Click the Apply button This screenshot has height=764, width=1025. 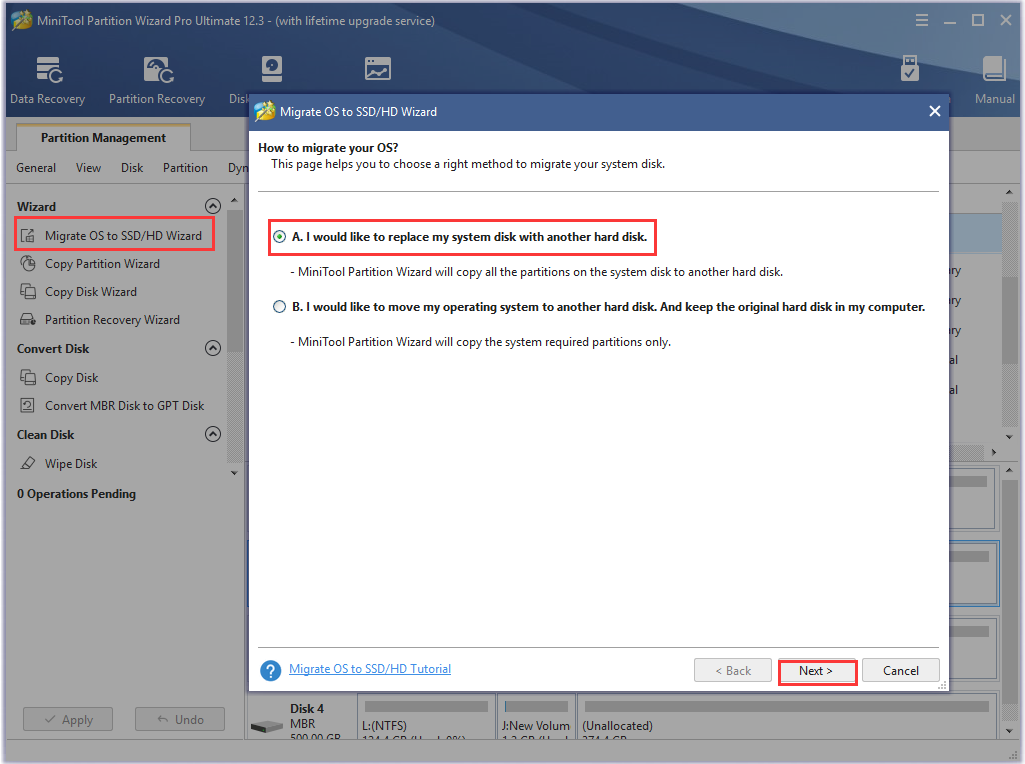68,720
